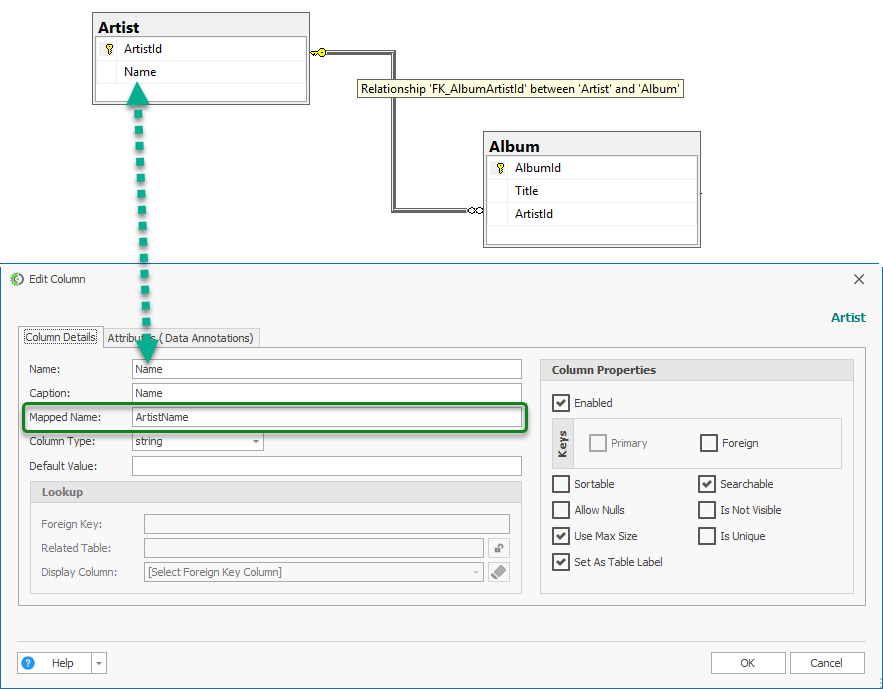Uncheck the Enabled checkbox
Image resolution: width=883 pixels, height=689 pixels.
561,403
